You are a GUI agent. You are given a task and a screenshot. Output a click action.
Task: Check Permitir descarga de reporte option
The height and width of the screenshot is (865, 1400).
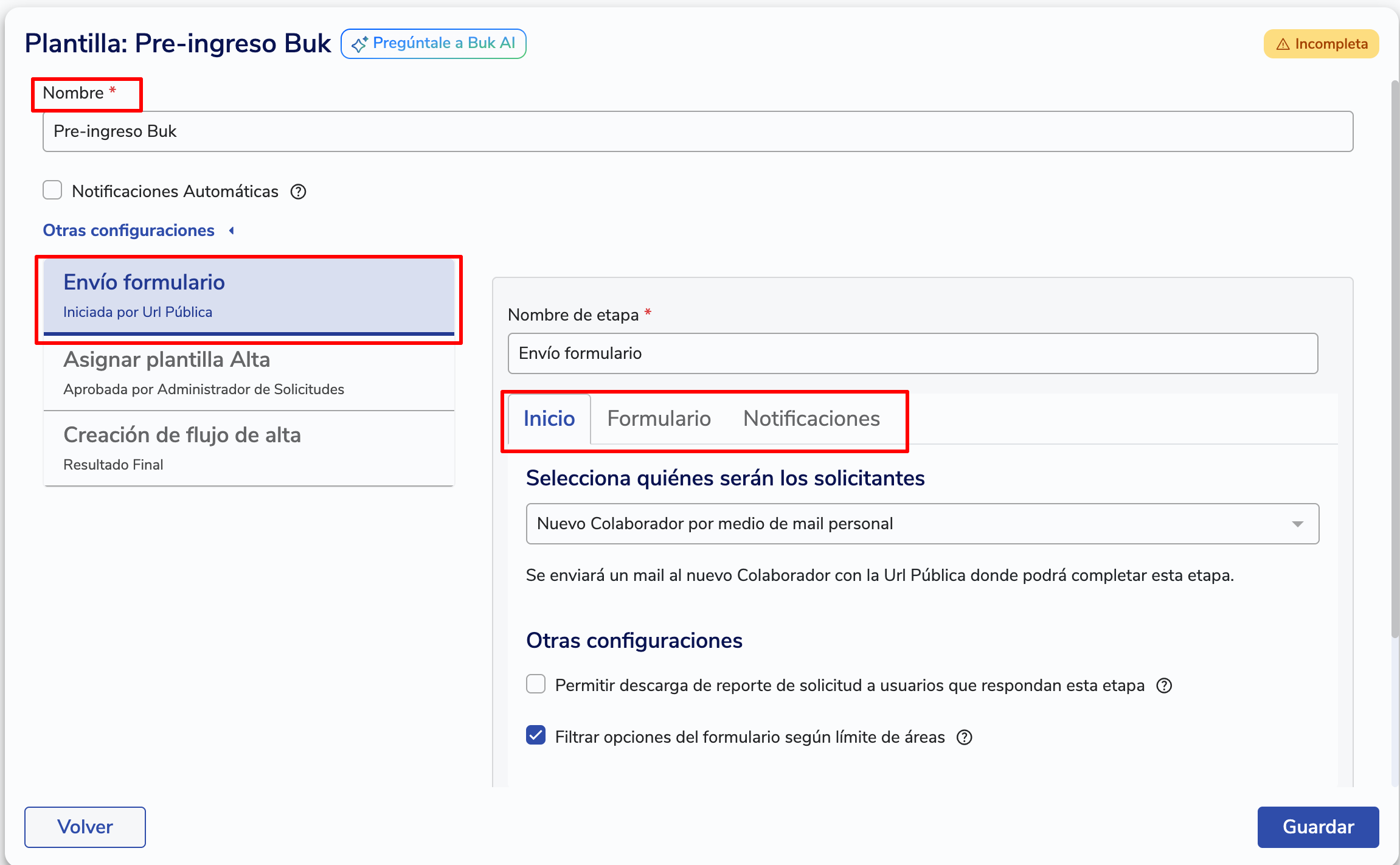[x=536, y=684]
